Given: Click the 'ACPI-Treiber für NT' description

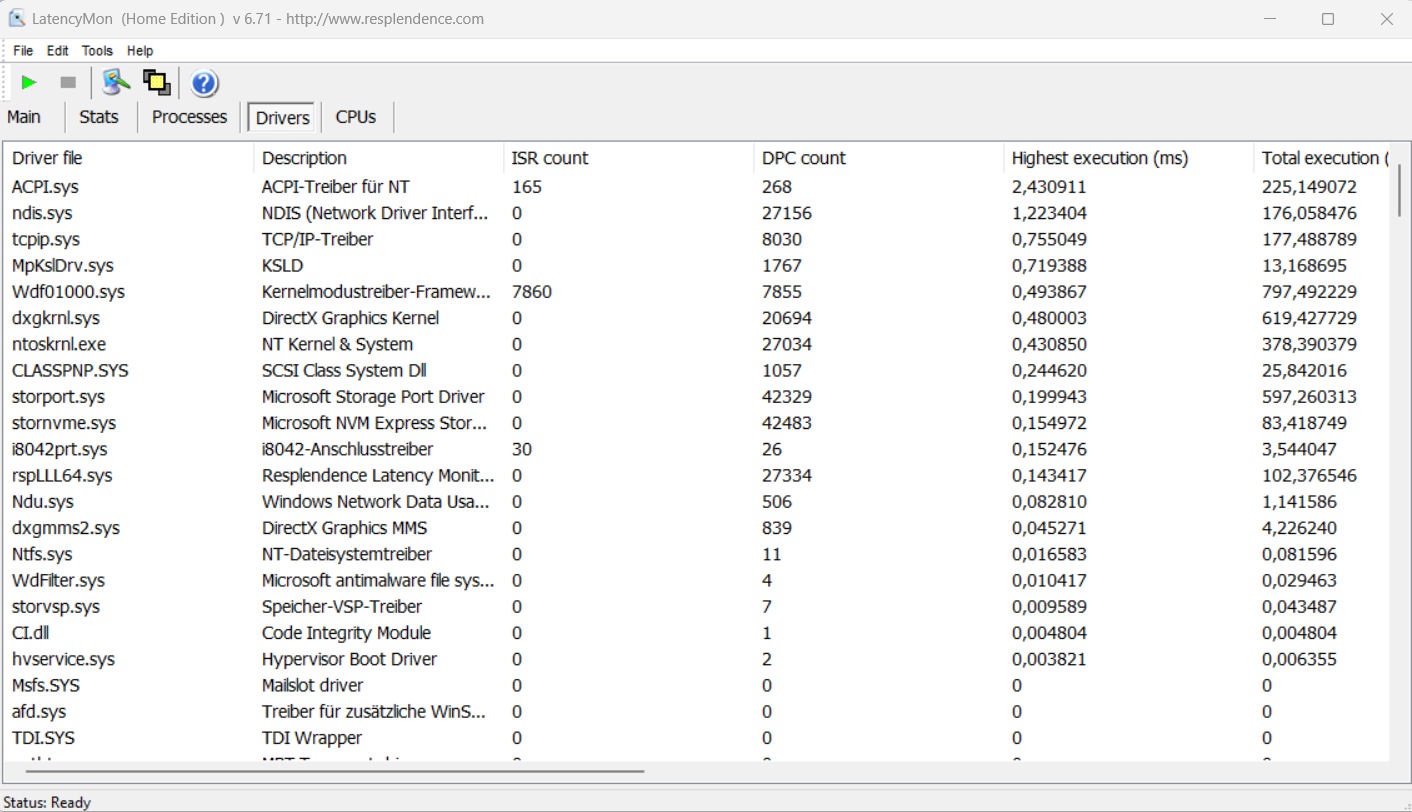Looking at the screenshot, I should point(335,187).
